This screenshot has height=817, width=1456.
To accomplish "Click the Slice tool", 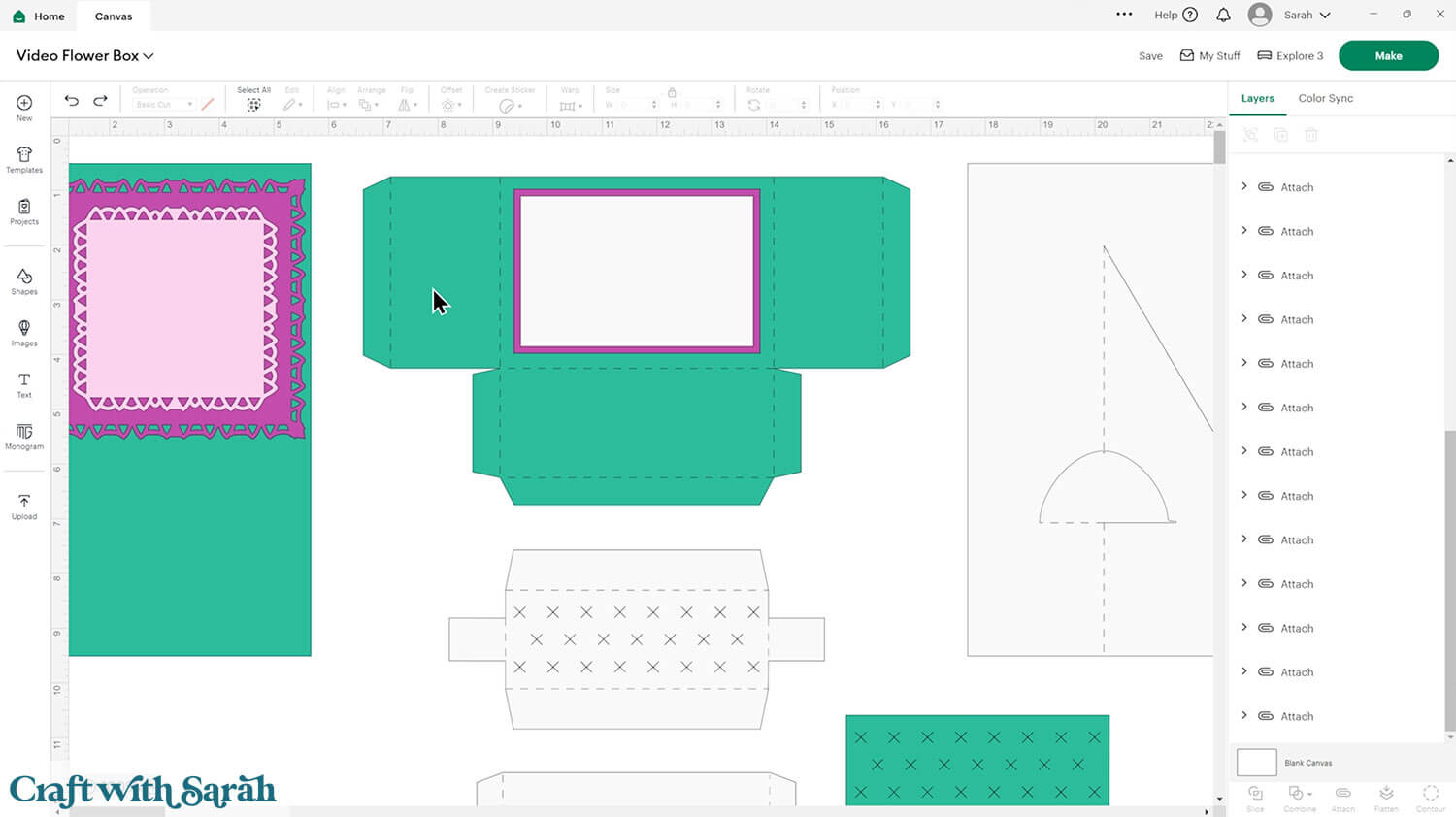I will click(x=1255, y=799).
